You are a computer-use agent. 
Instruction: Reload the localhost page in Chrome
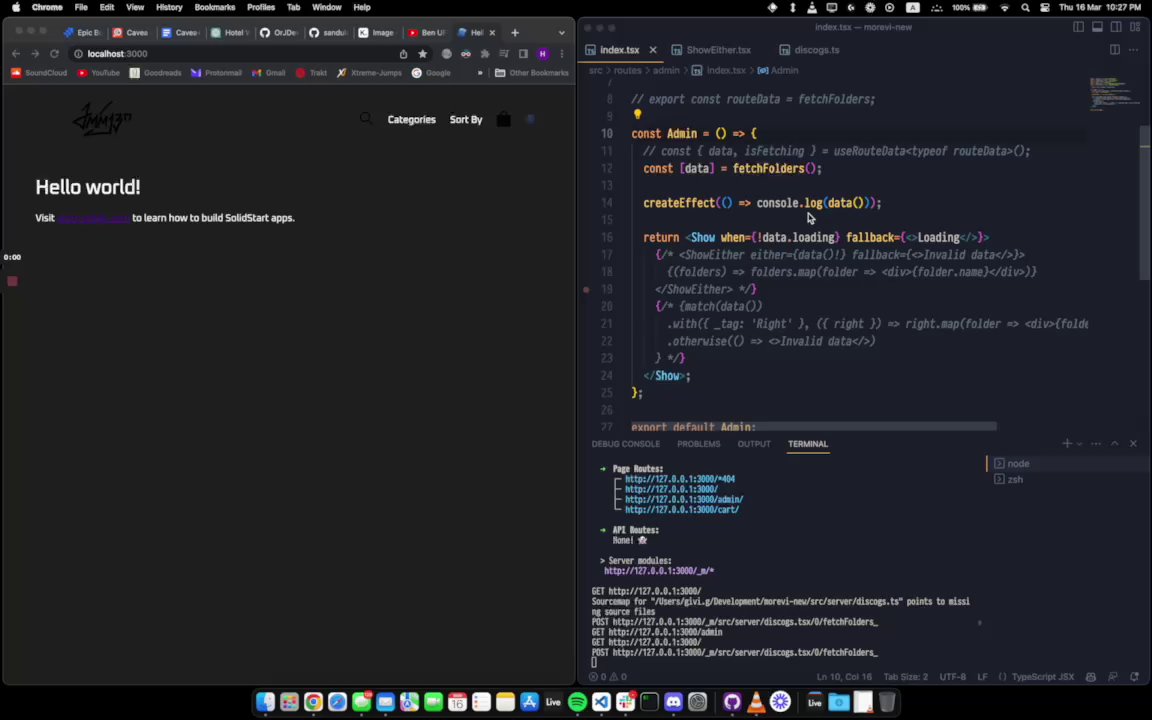[54, 54]
